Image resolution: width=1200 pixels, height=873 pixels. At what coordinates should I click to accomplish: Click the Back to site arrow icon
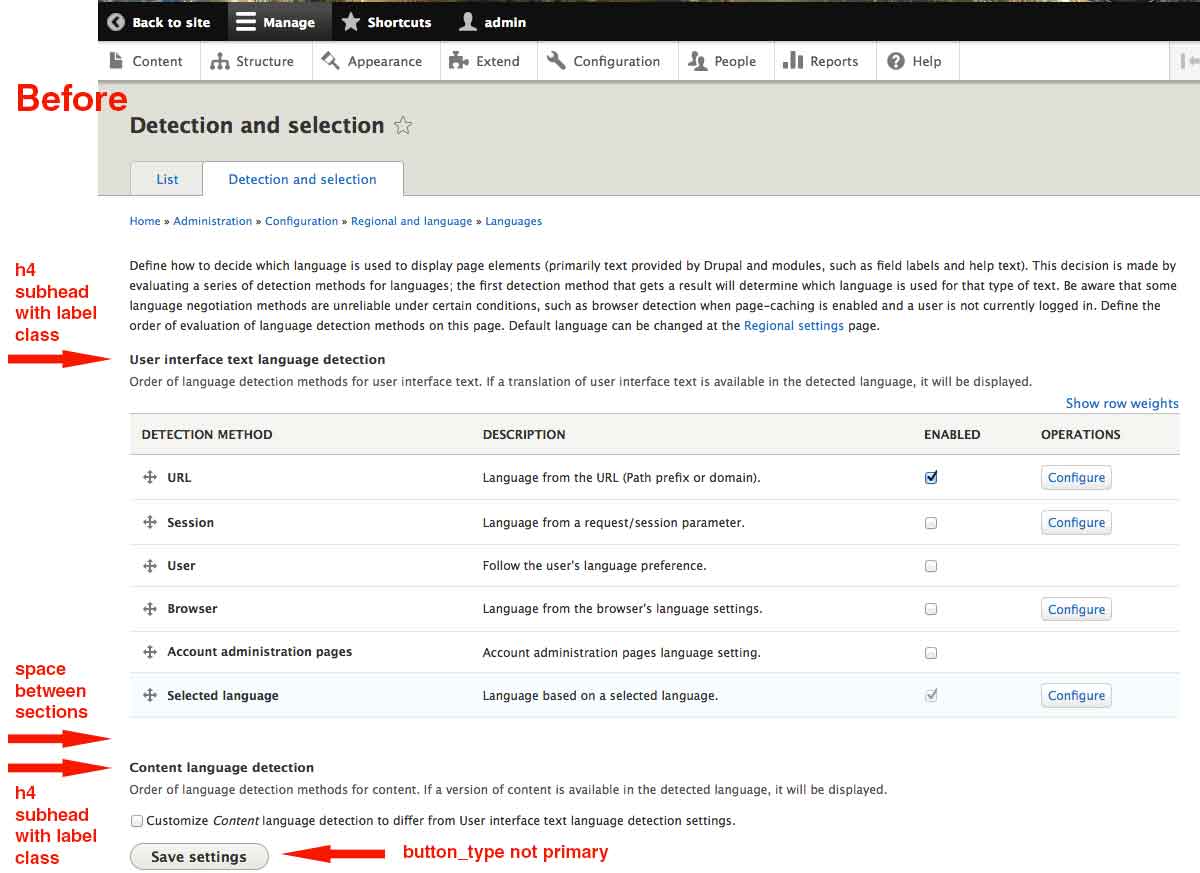pyautogui.click(x=116, y=22)
